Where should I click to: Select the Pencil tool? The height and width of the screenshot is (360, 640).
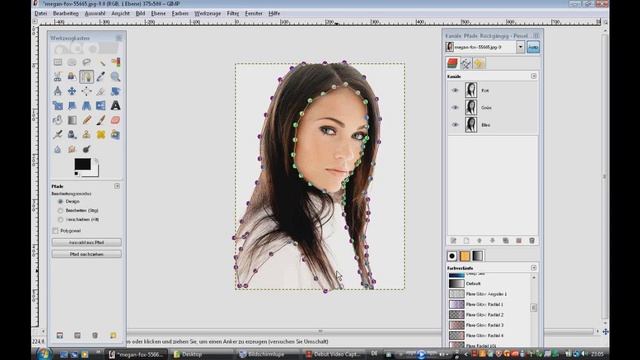[x=87, y=120]
